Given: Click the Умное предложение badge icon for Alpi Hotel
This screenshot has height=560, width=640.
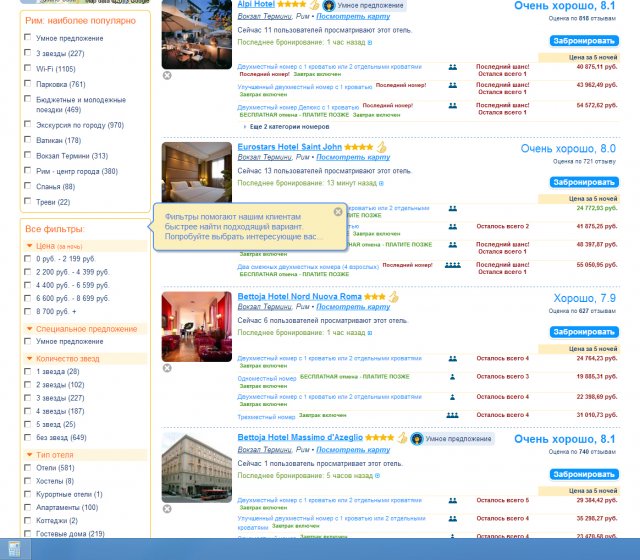Looking at the screenshot, I should [329, 5].
